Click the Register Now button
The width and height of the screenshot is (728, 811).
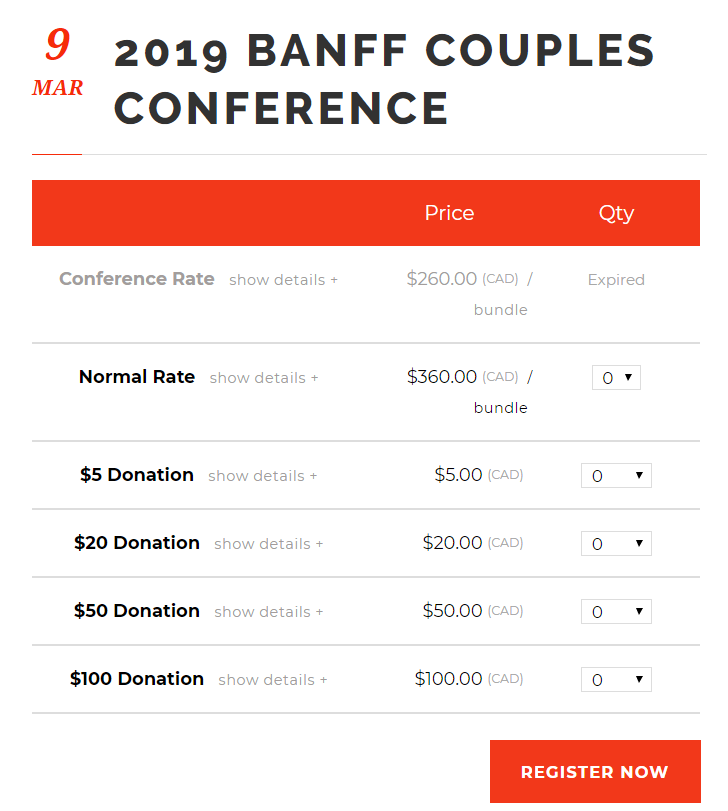(x=595, y=771)
